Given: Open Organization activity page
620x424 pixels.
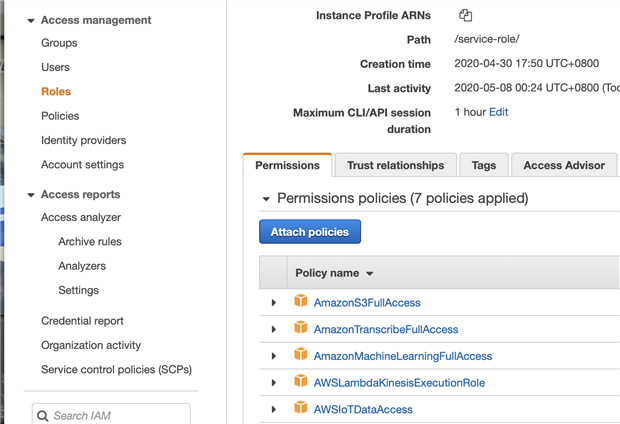Looking at the screenshot, I should coord(91,345).
